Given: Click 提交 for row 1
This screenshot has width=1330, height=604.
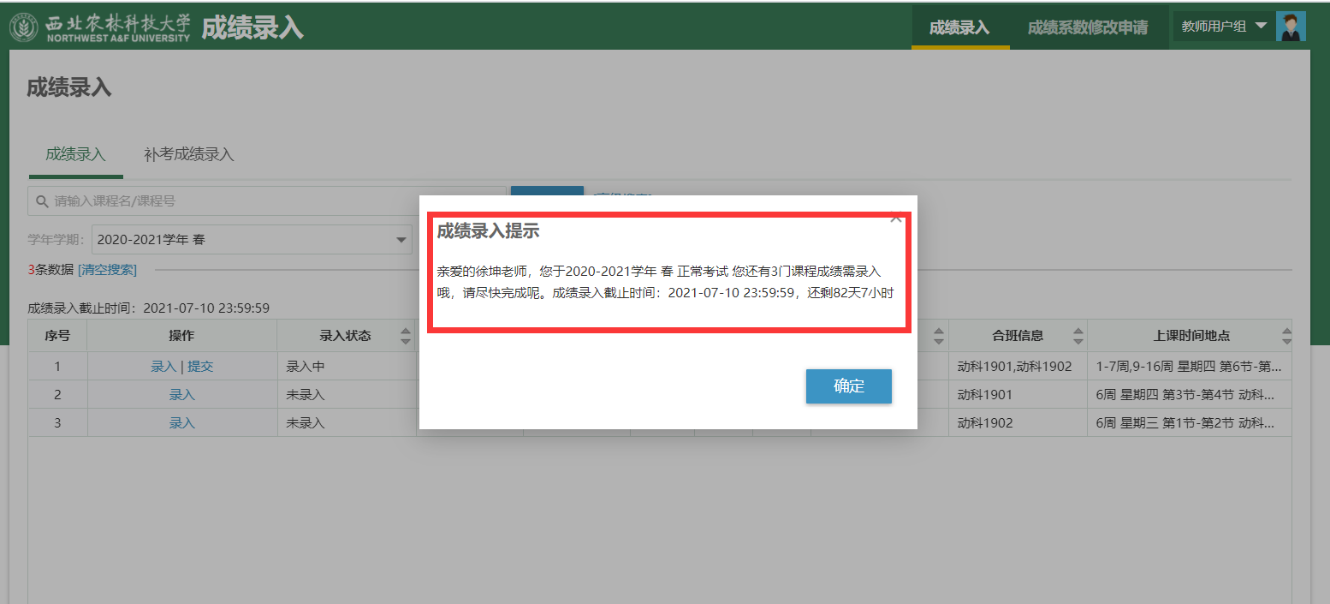Looking at the screenshot, I should (x=200, y=367).
